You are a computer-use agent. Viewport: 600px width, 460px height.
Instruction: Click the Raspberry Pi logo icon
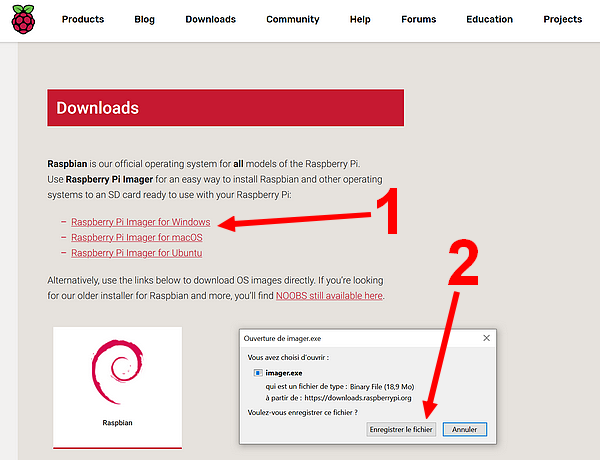pyautogui.click(x=23, y=19)
